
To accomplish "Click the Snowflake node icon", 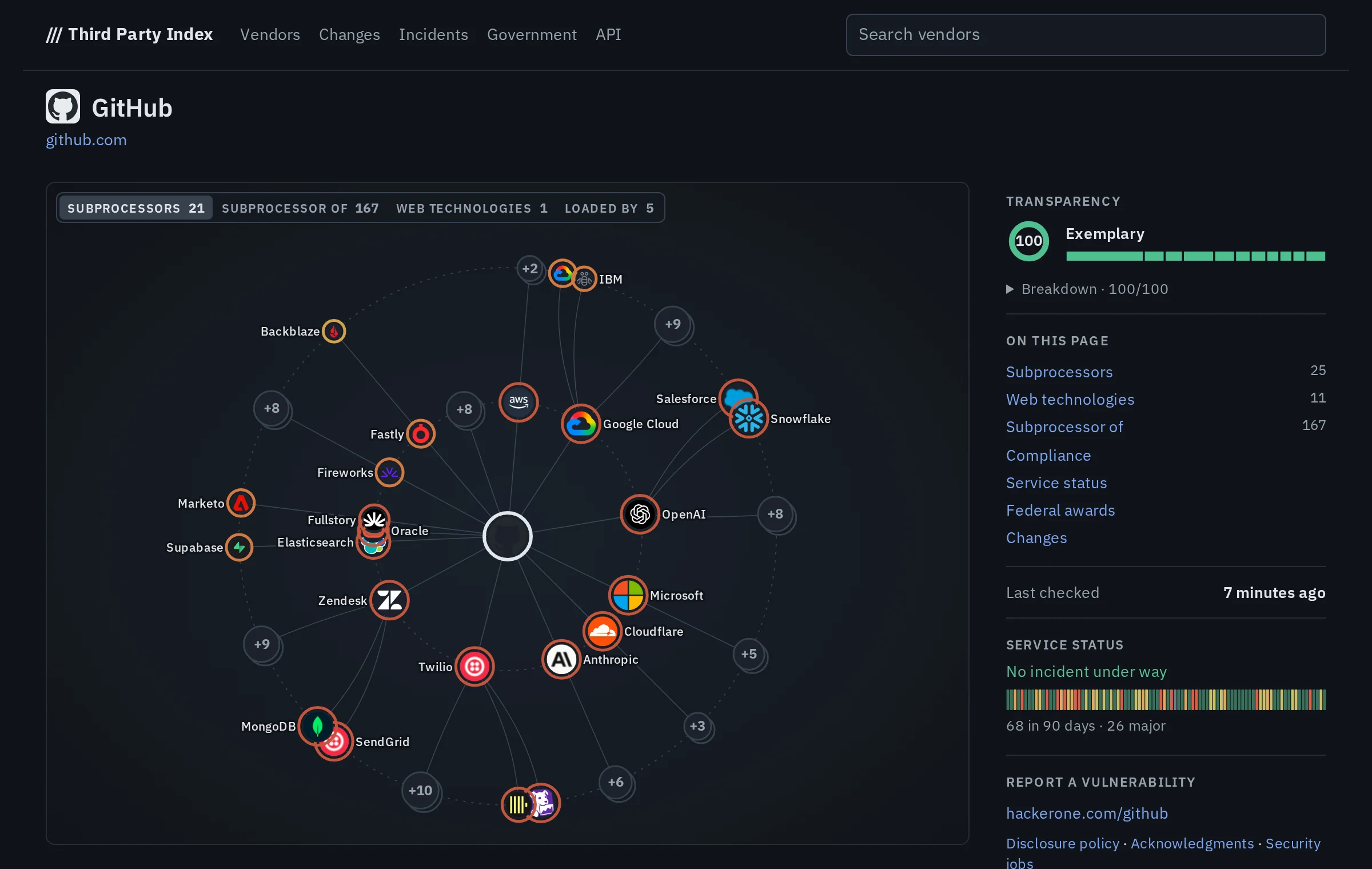I will point(748,418).
